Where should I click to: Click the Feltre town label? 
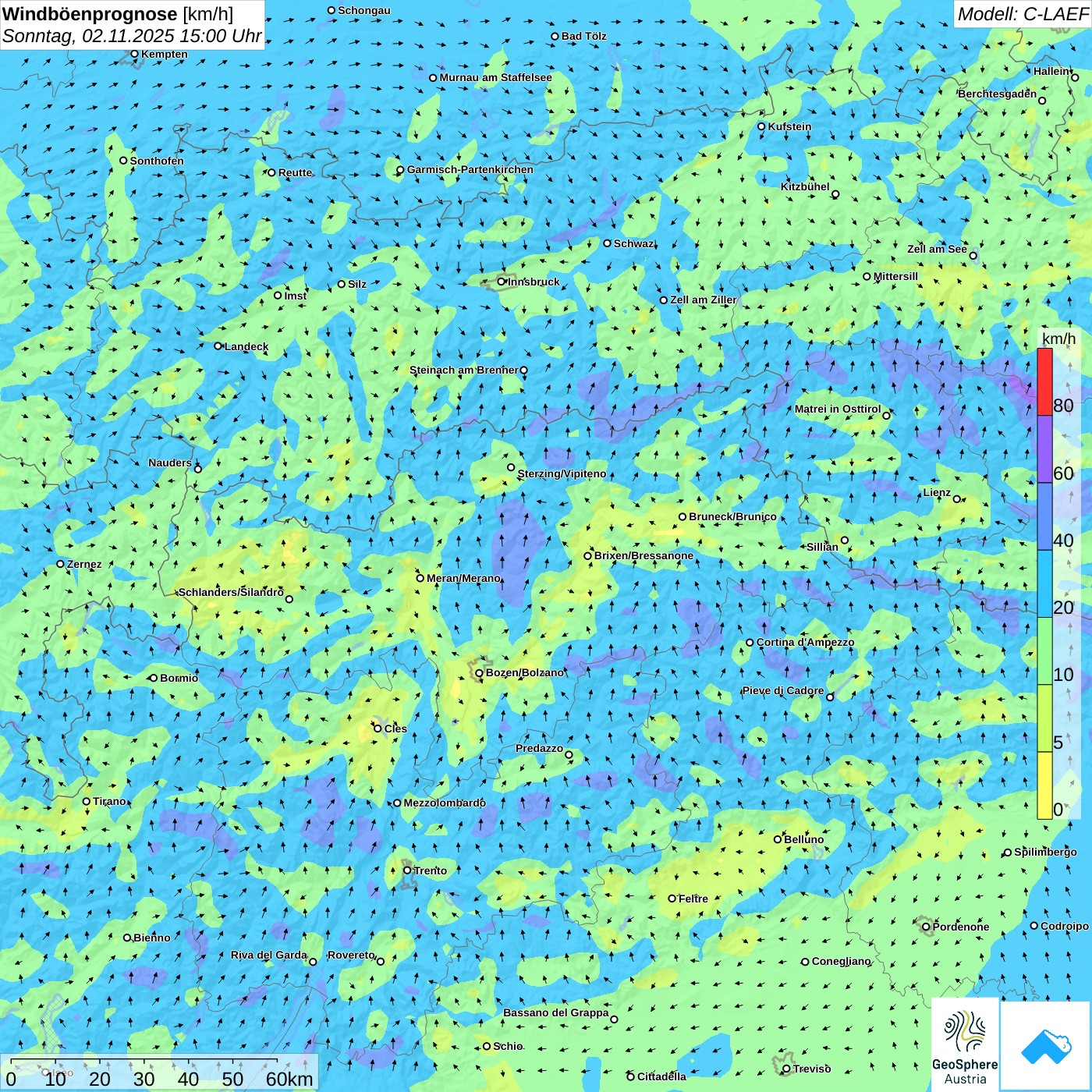tap(693, 899)
